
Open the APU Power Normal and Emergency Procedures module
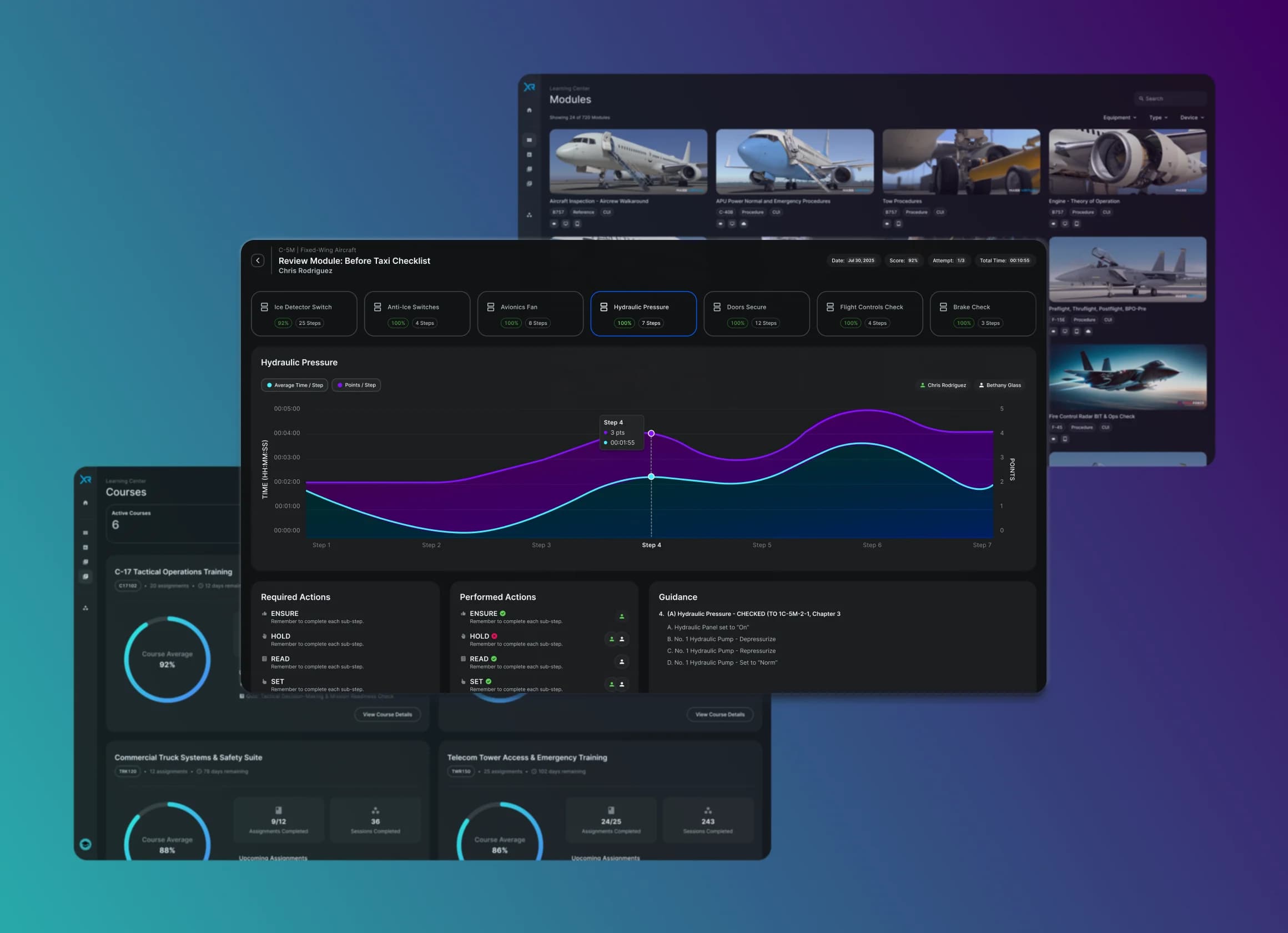794,162
